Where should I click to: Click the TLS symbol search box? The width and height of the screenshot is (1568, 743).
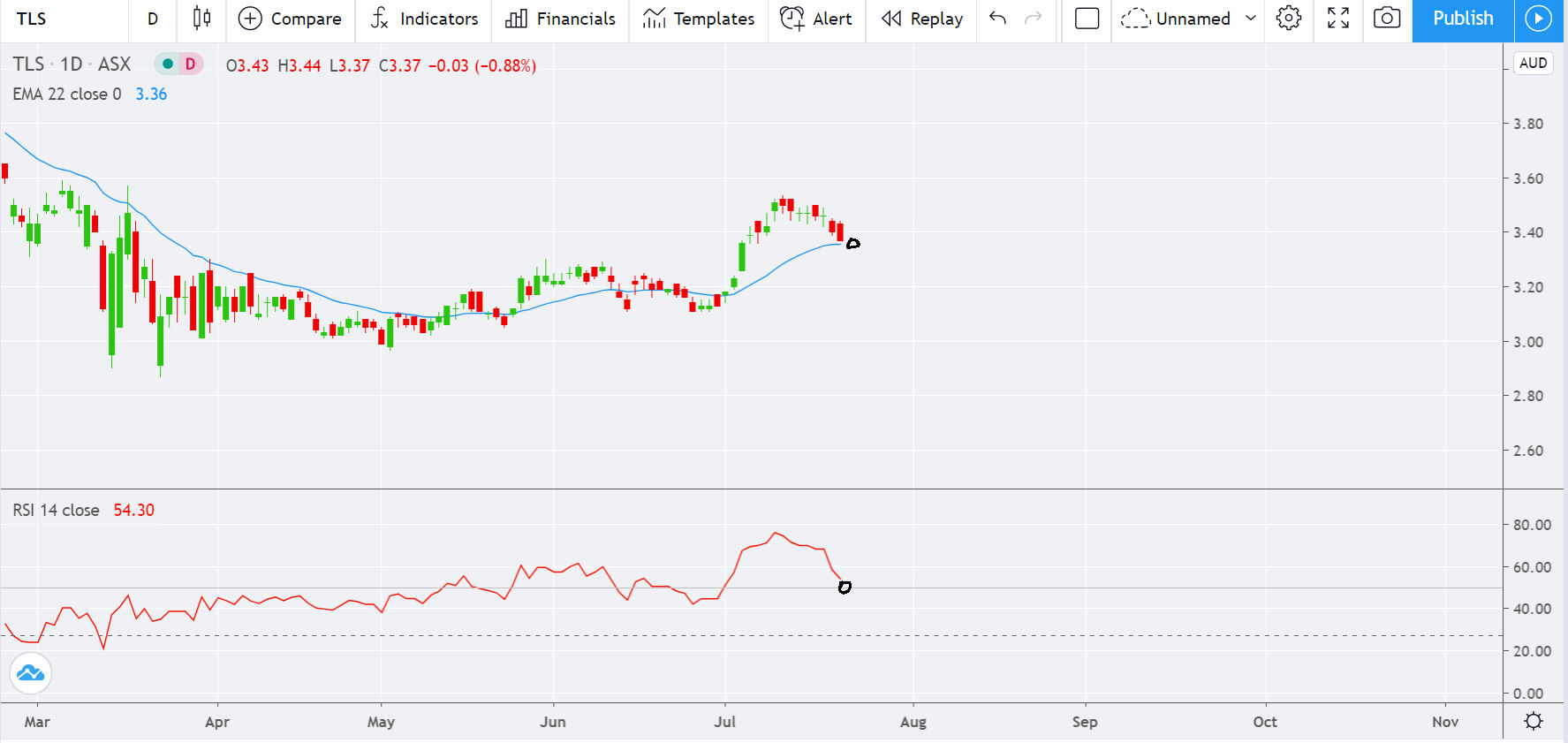(x=64, y=19)
